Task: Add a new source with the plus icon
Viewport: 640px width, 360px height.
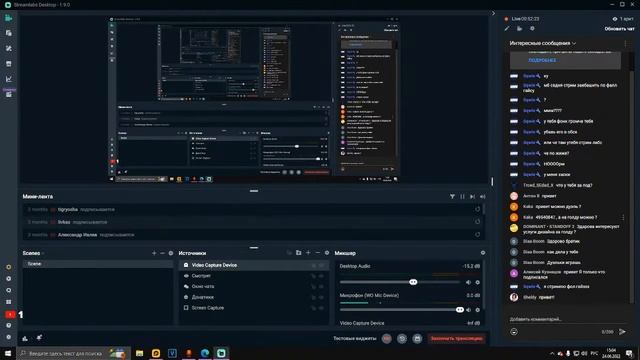Action: coord(308,253)
